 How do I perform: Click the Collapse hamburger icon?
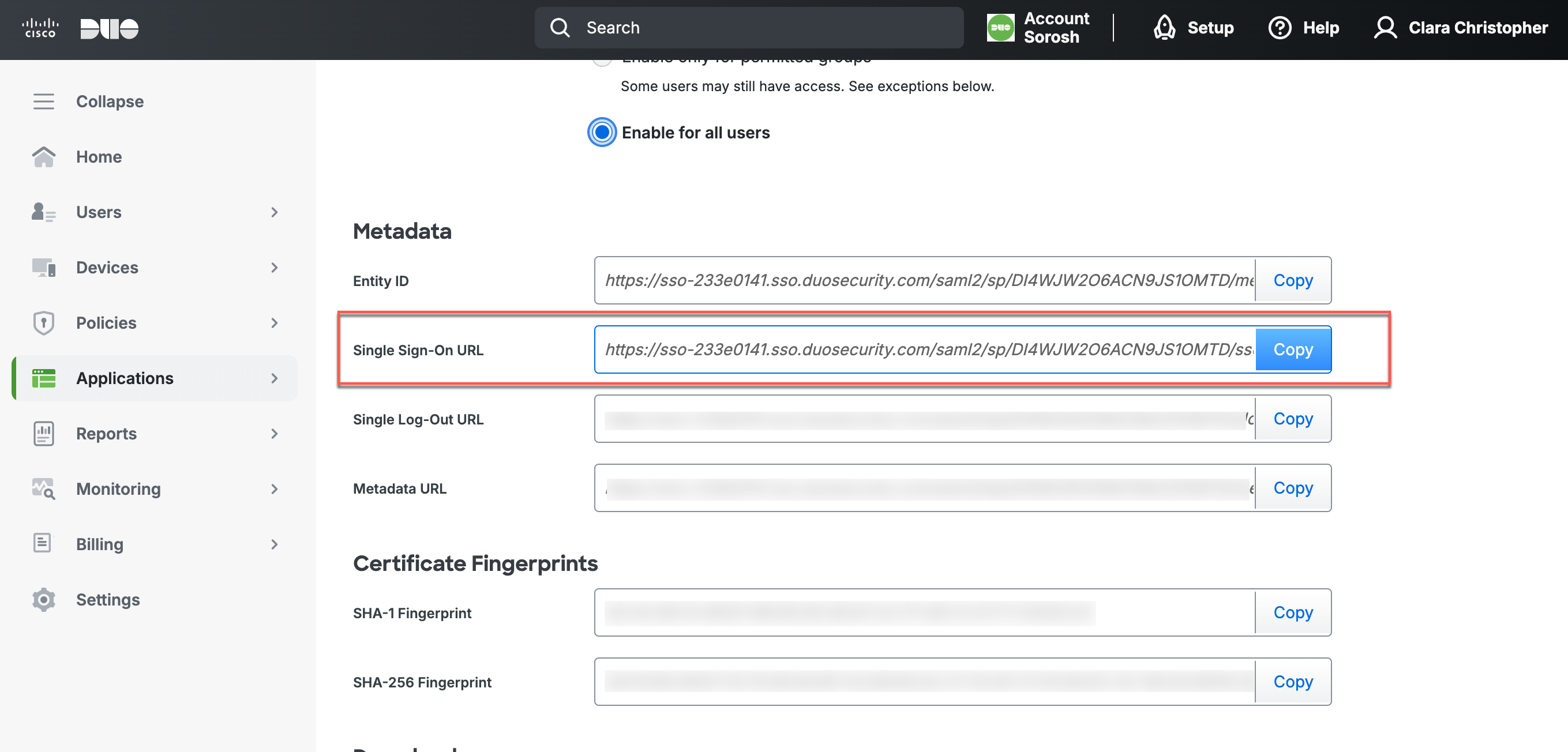(x=43, y=101)
